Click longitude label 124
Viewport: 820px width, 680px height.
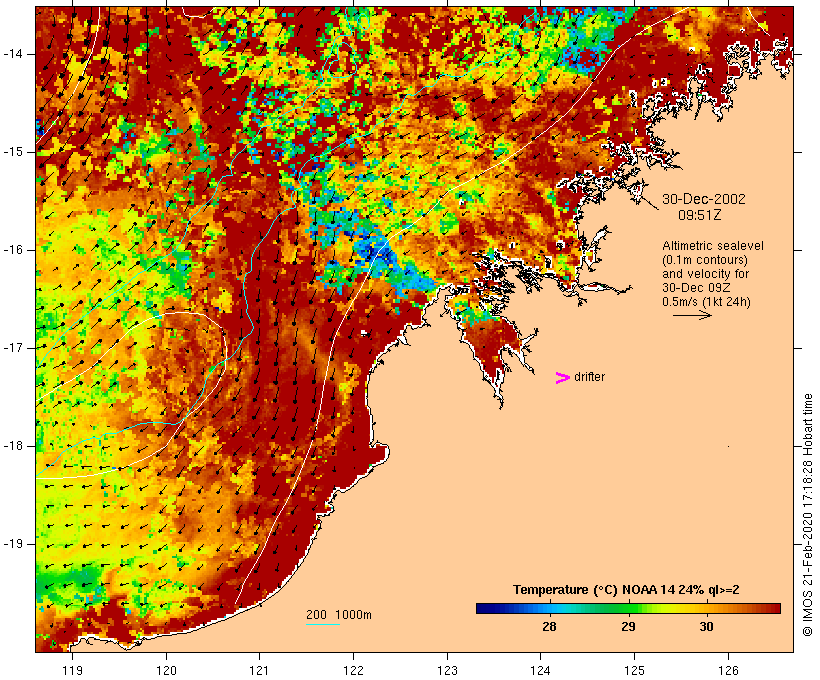coord(540,670)
